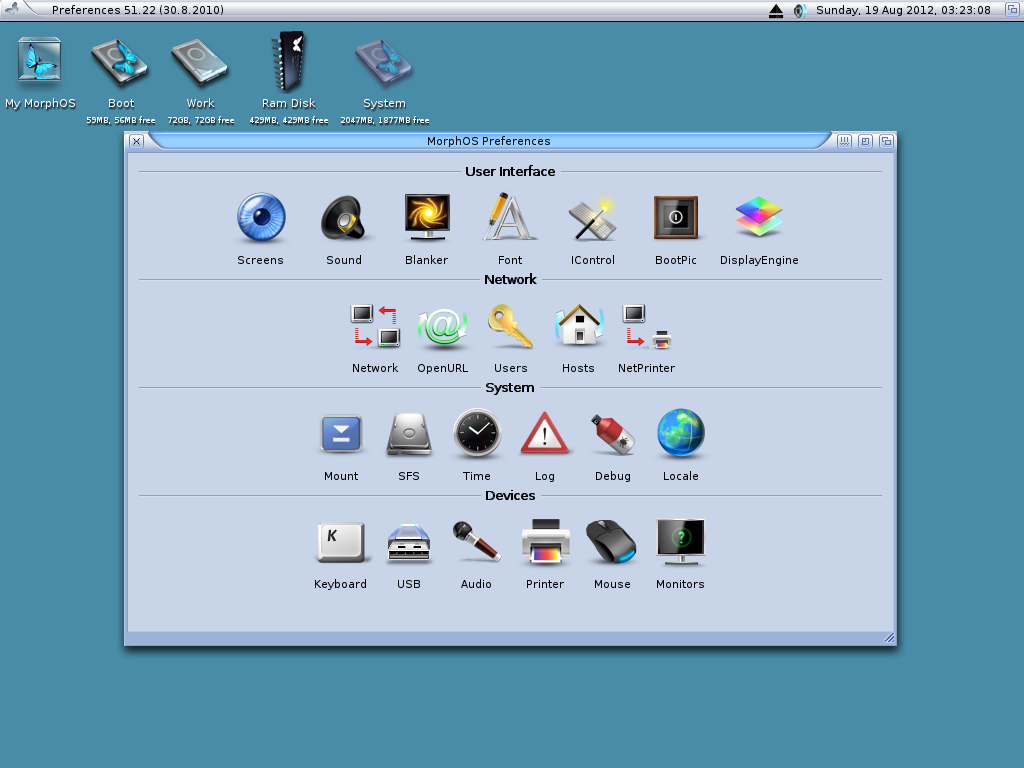Click the eject icon in top bar
The image size is (1024, 768).
775,10
